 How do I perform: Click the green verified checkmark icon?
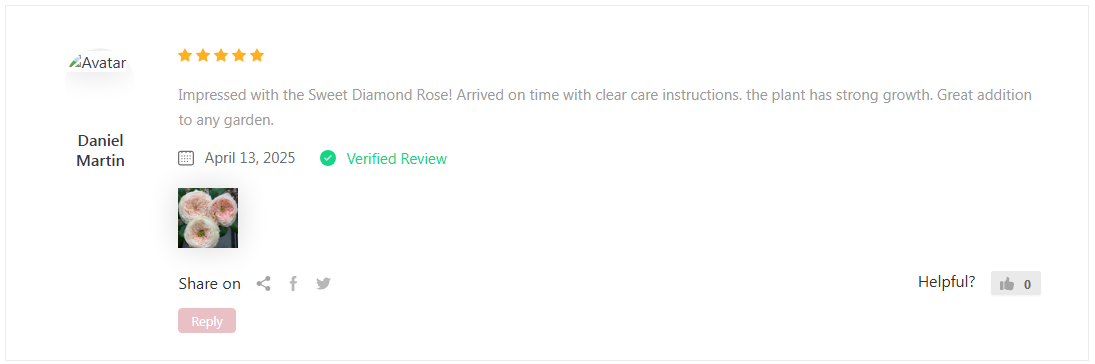[328, 158]
